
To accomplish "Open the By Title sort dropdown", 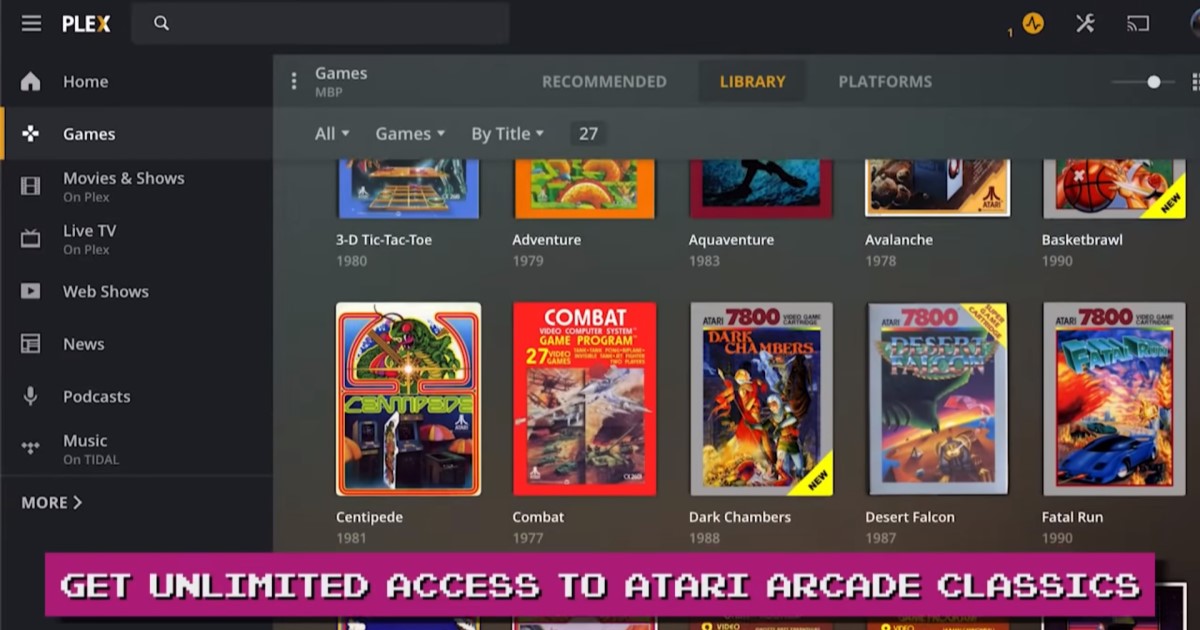I will click(x=507, y=134).
